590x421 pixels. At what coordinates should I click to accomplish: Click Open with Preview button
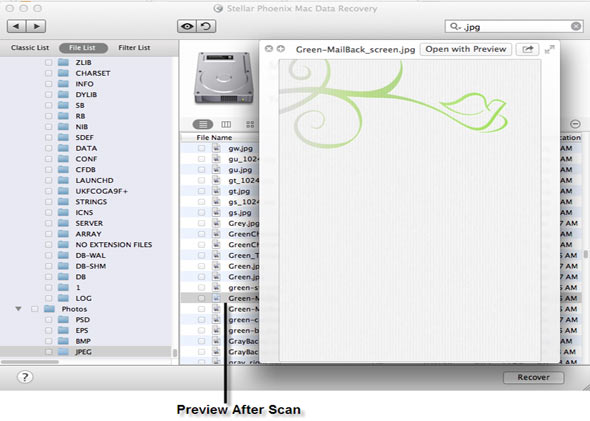pos(465,49)
